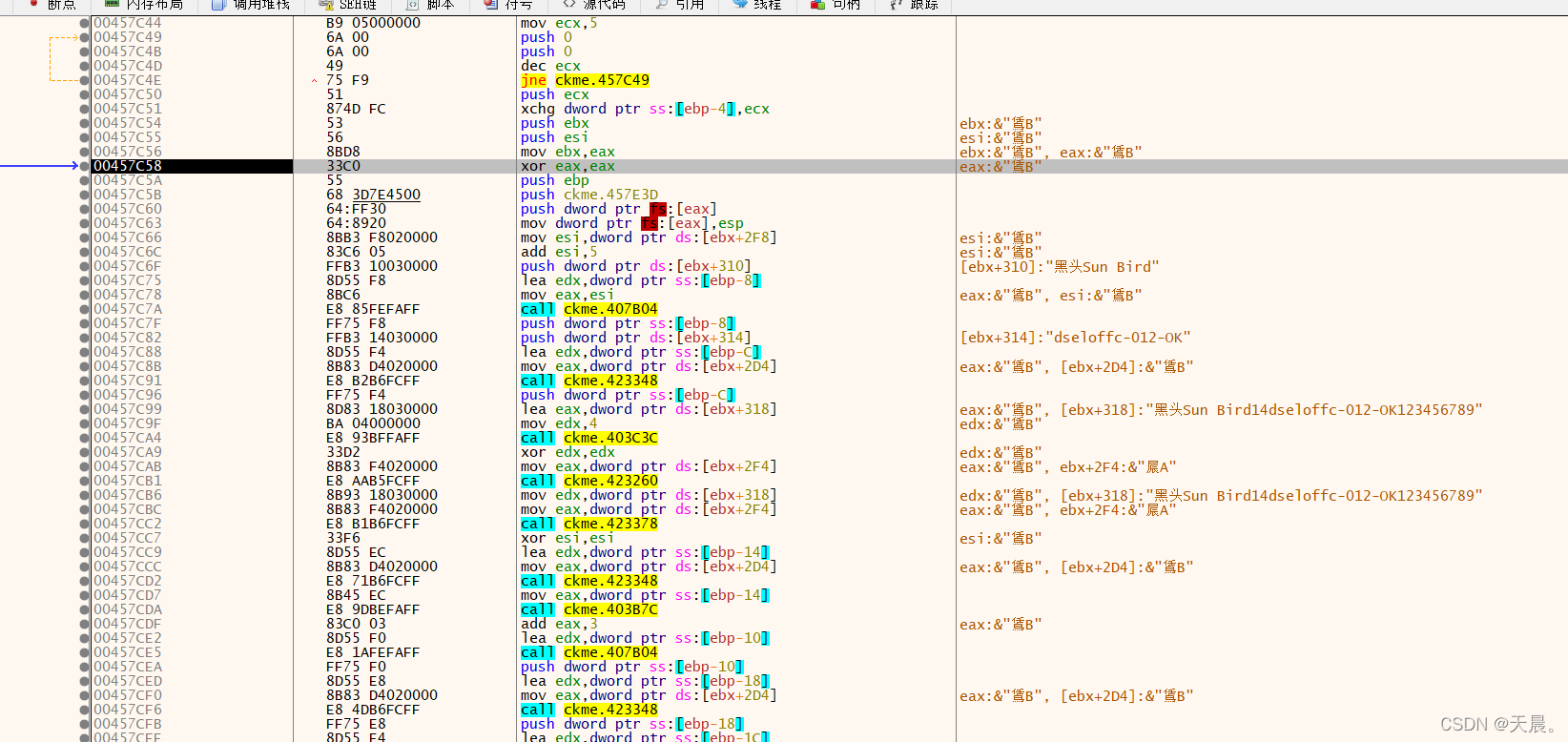Select the push ckme.457E3D instruction
The height and width of the screenshot is (742, 1568).
588,195
